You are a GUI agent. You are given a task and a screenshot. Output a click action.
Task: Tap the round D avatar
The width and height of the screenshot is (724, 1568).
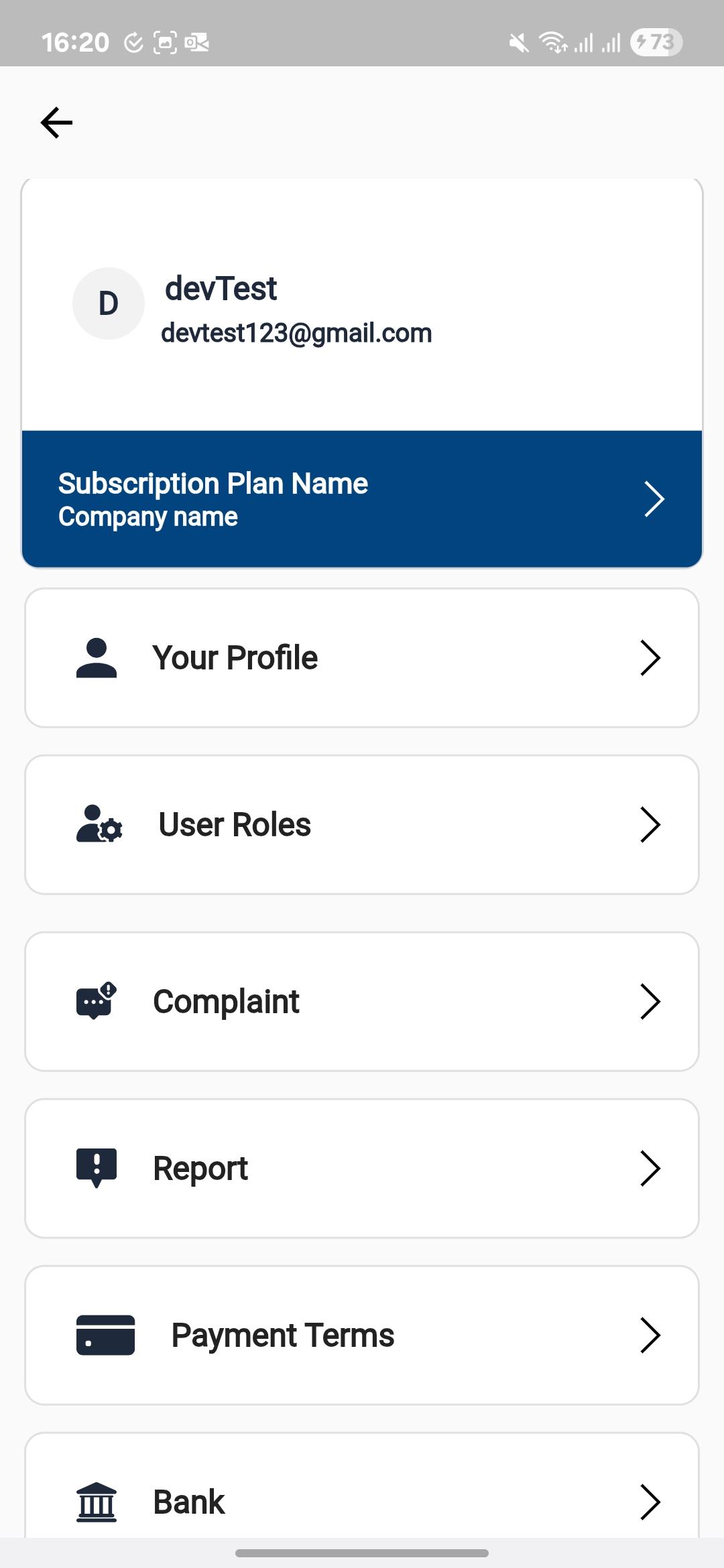pos(109,304)
